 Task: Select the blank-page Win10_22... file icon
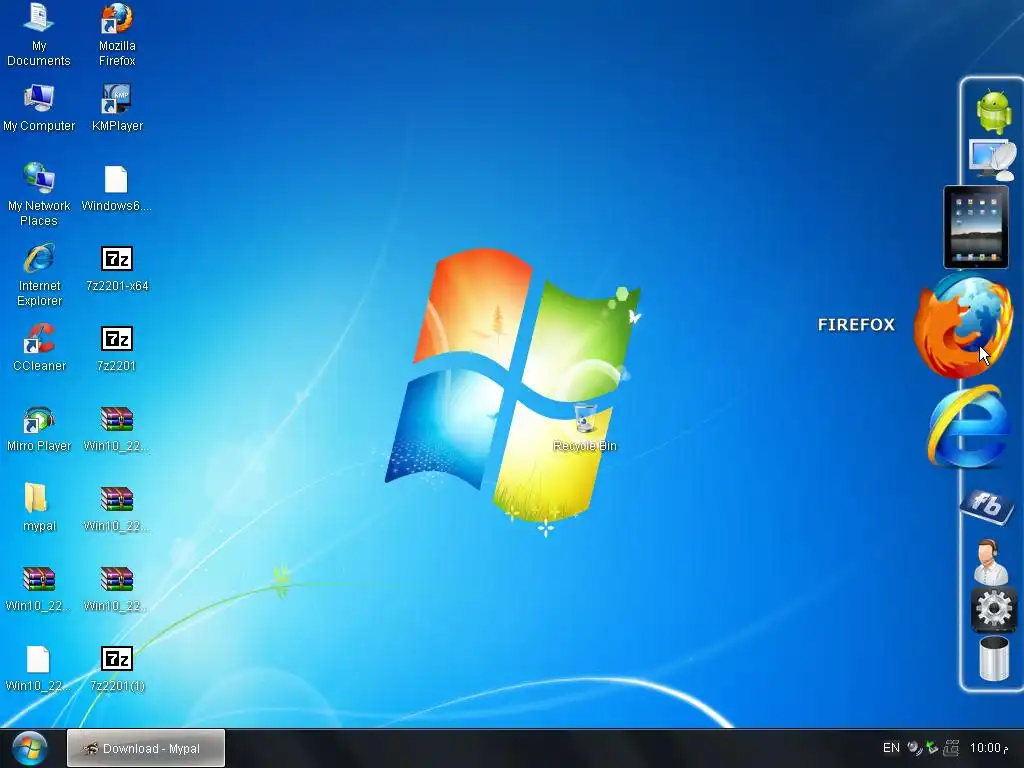(x=38, y=669)
